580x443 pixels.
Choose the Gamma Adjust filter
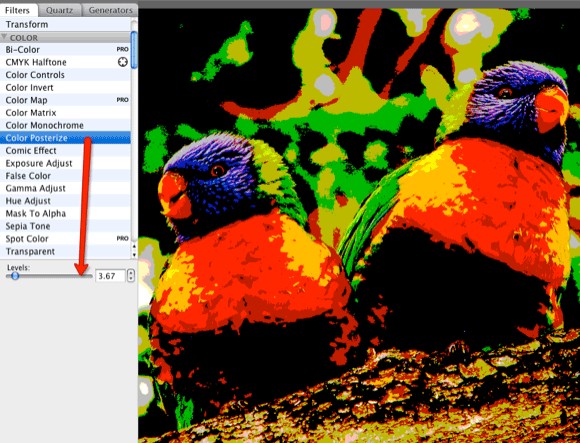(x=65, y=188)
